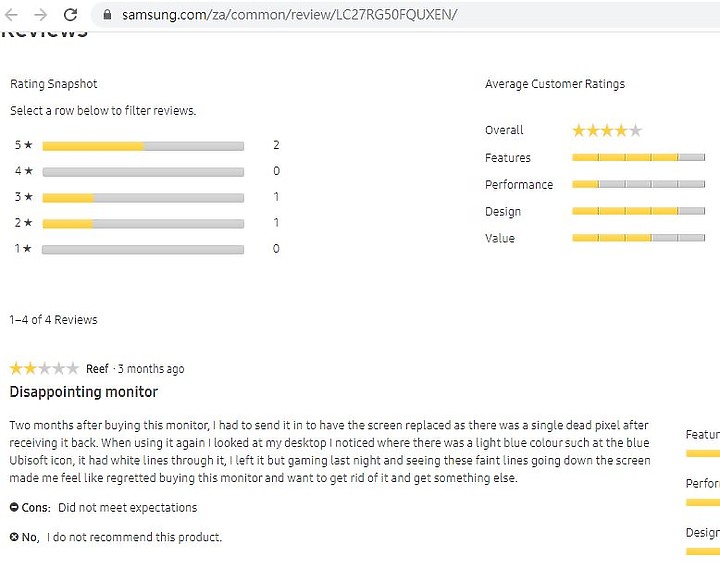The width and height of the screenshot is (720, 569).
Task: Click the Performance average rating bar
Action: point(638,184)
